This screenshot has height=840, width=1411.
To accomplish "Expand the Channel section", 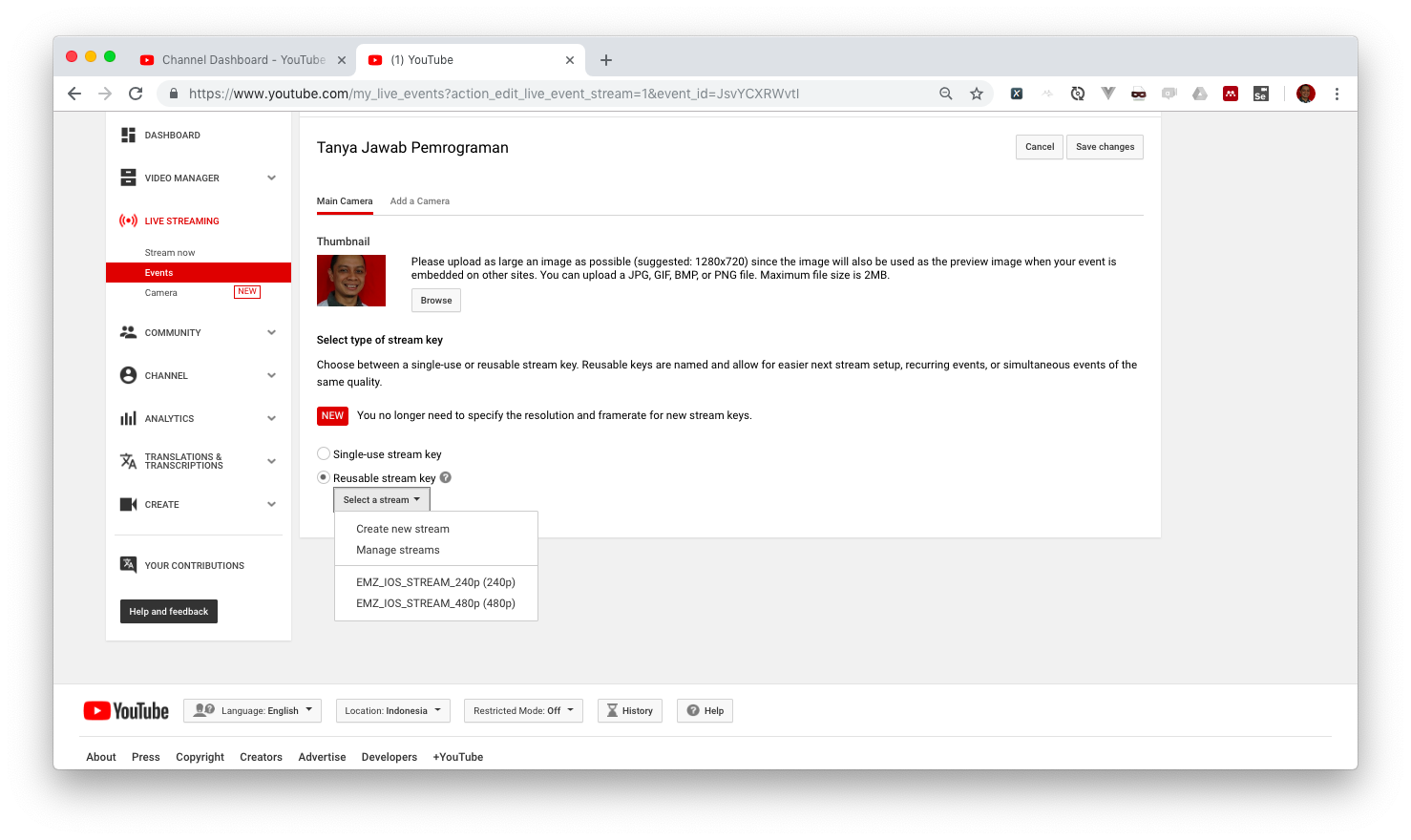I will pyautogui.click(x=272, y=375).
